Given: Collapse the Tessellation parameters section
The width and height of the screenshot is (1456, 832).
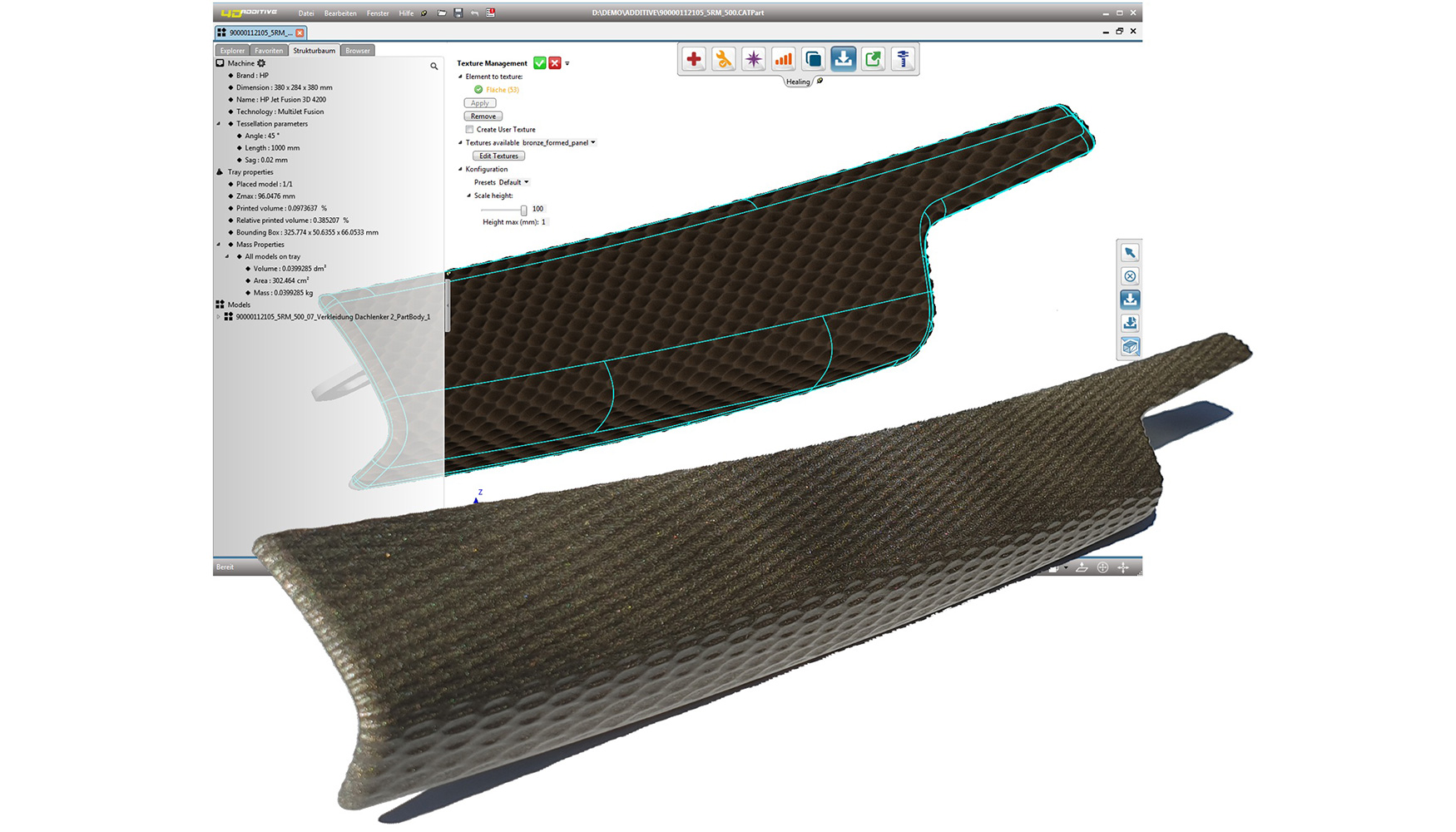Looking at the screenshot, I should [x=220, y=123].
